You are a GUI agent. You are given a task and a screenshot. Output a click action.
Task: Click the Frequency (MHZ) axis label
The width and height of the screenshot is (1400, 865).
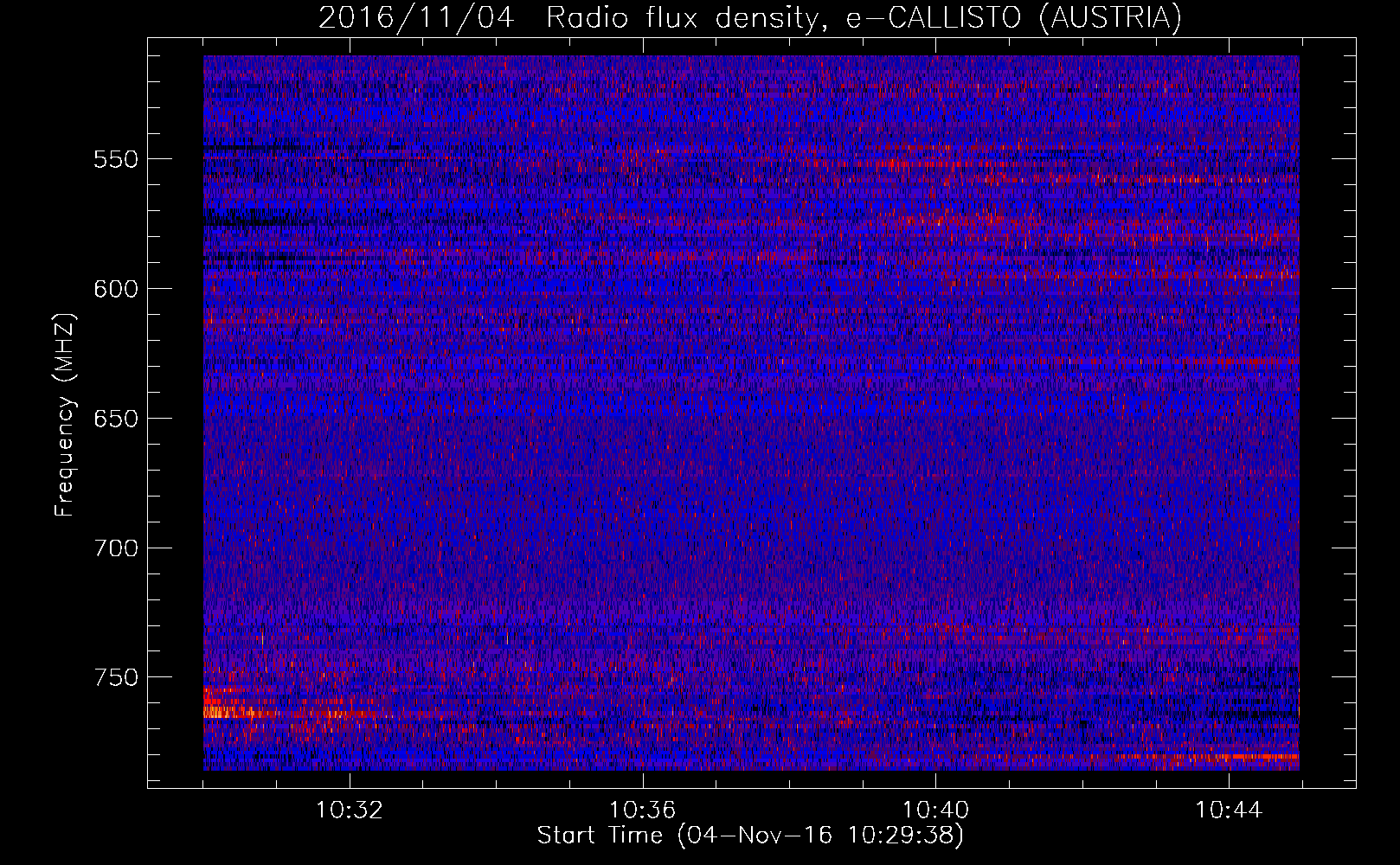65,415
